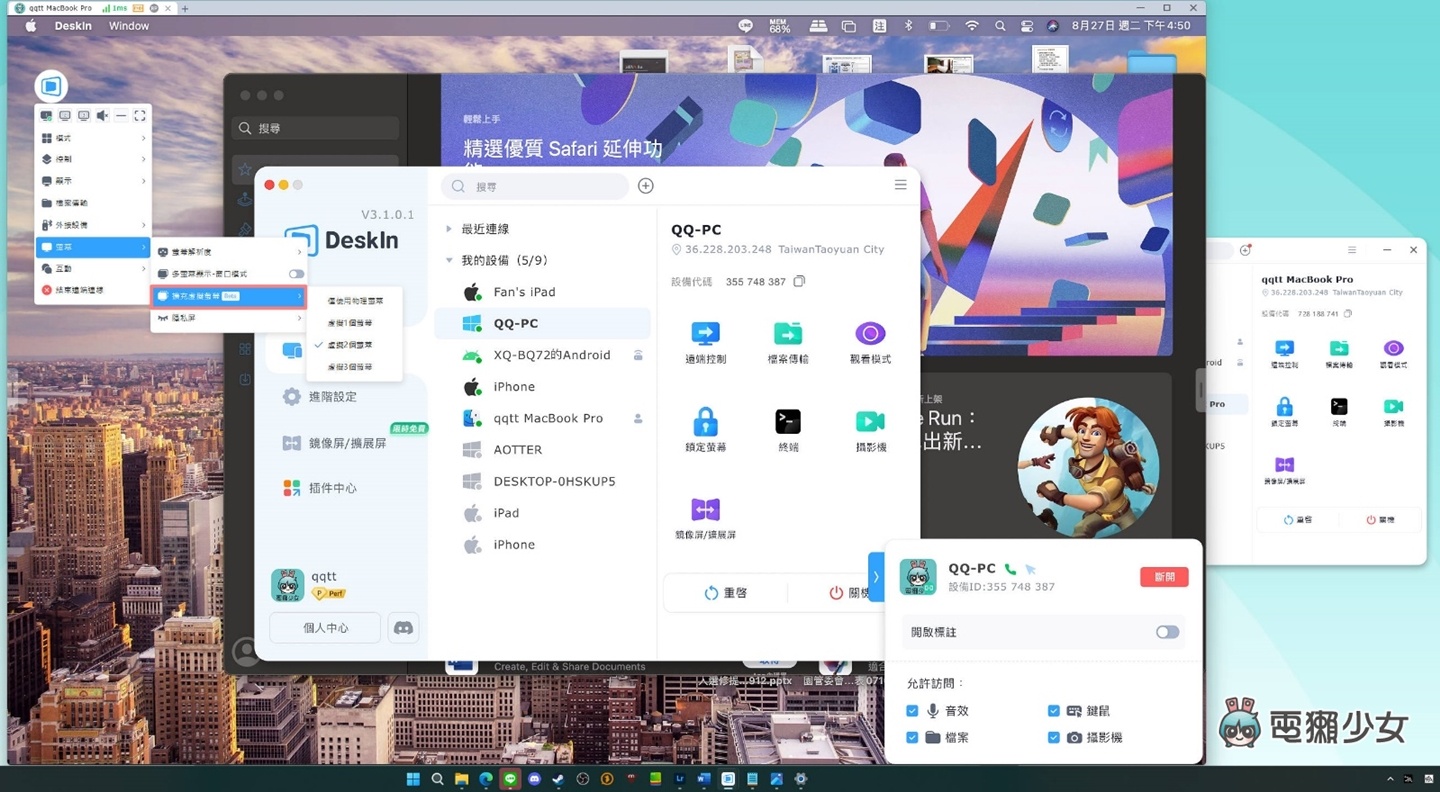Open 插件中心 in DeskIn sidebar

tap(320, 488)
